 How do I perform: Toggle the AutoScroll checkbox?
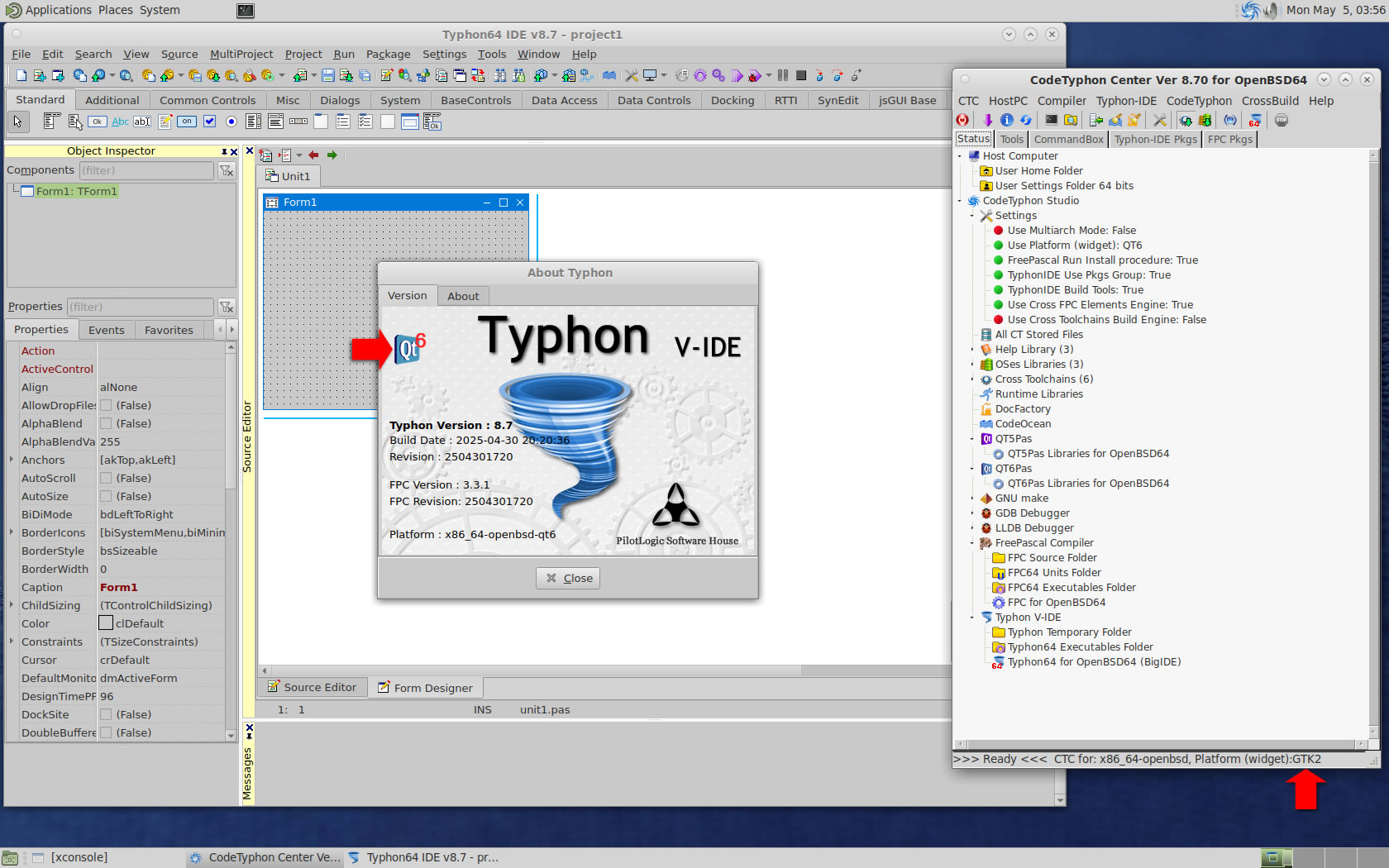(106, 478)
